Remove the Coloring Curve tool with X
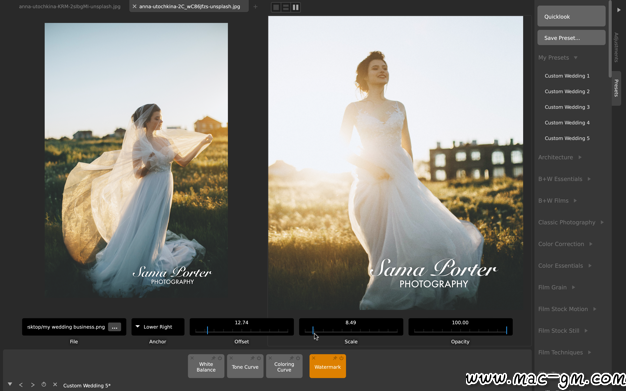 (270, 358)
